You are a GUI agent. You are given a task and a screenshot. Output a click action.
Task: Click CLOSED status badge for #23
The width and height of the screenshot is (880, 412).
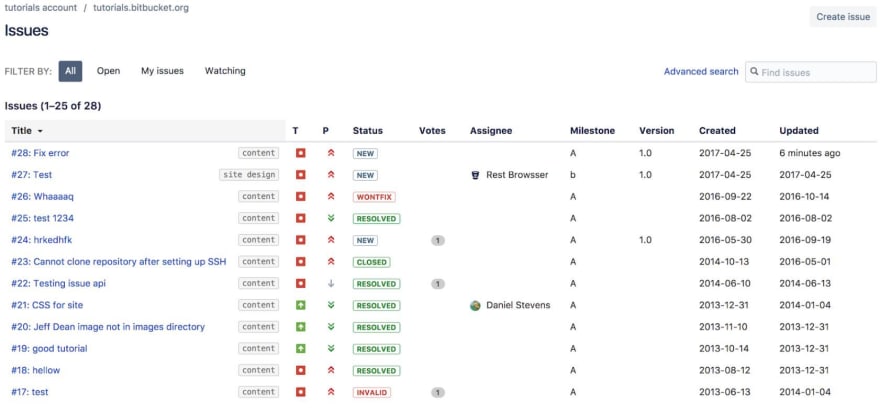tap(372, 262)
